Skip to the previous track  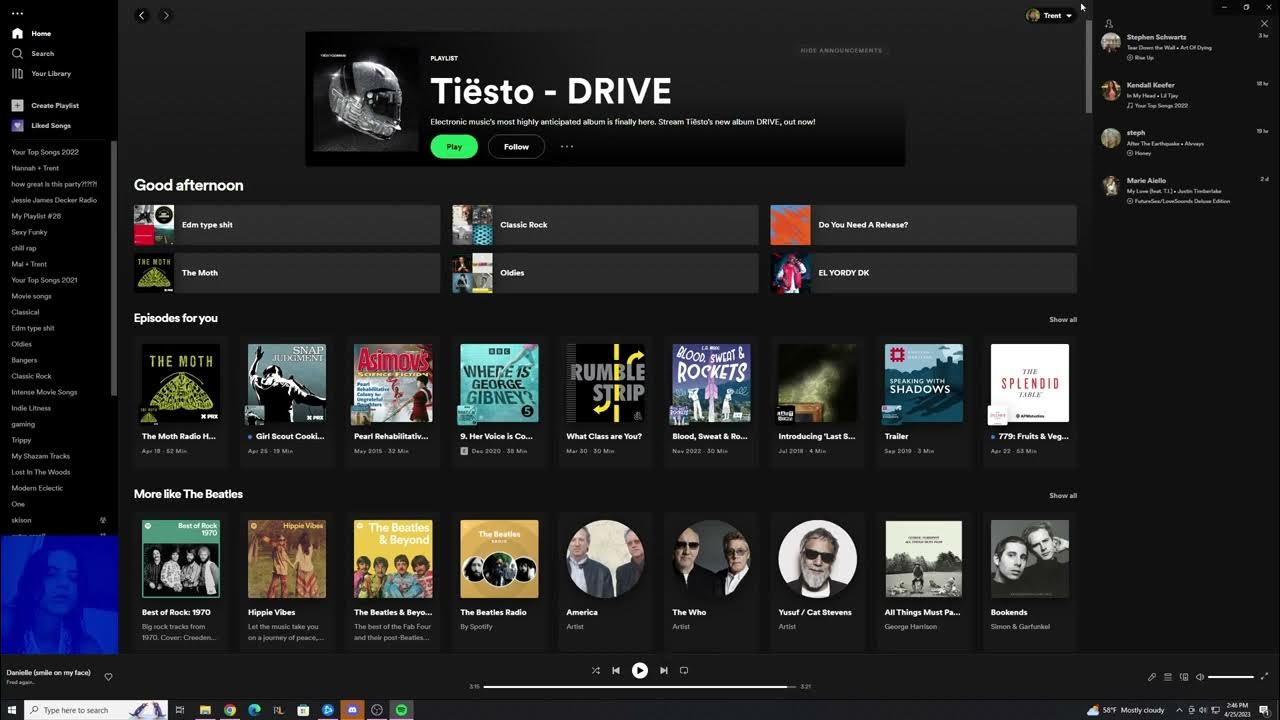(x=616, y=671)
